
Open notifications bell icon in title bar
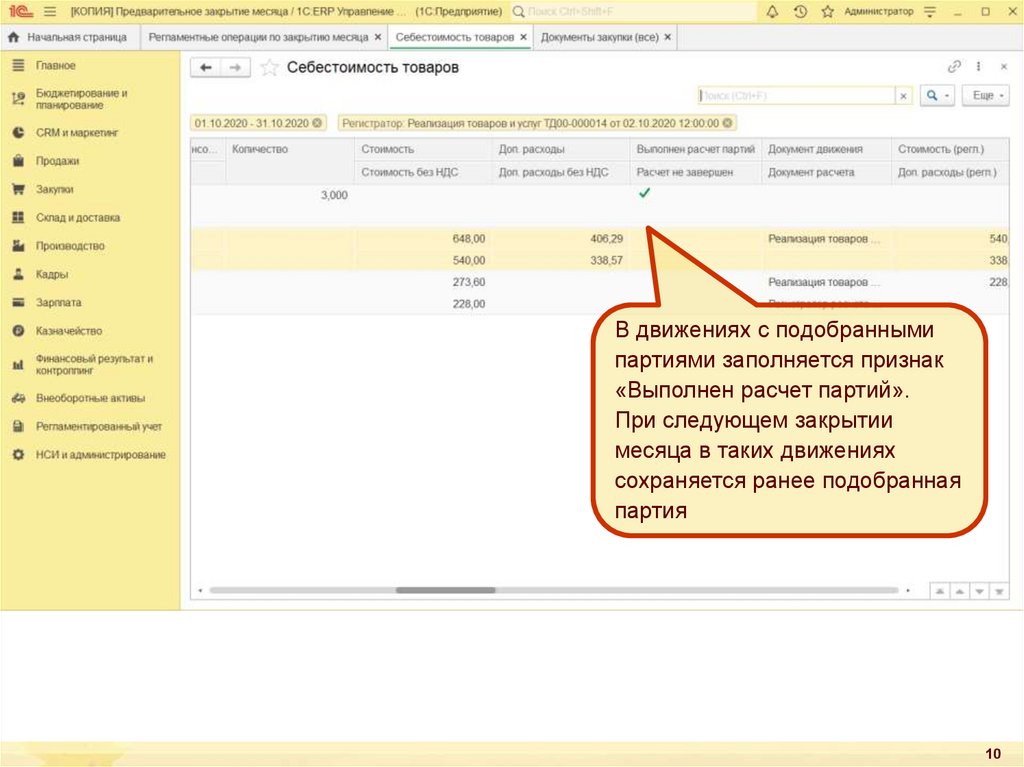pyautogui.click(x=773, y=12)
